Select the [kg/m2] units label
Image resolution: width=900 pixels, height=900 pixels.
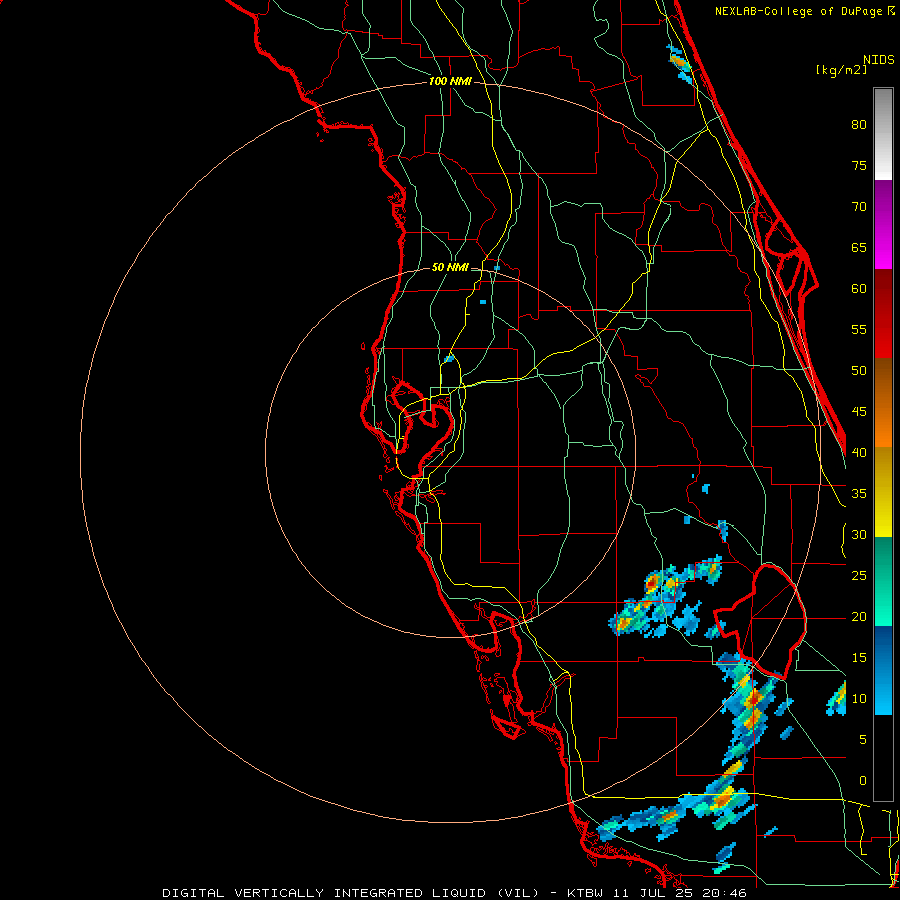click(841, 70)
